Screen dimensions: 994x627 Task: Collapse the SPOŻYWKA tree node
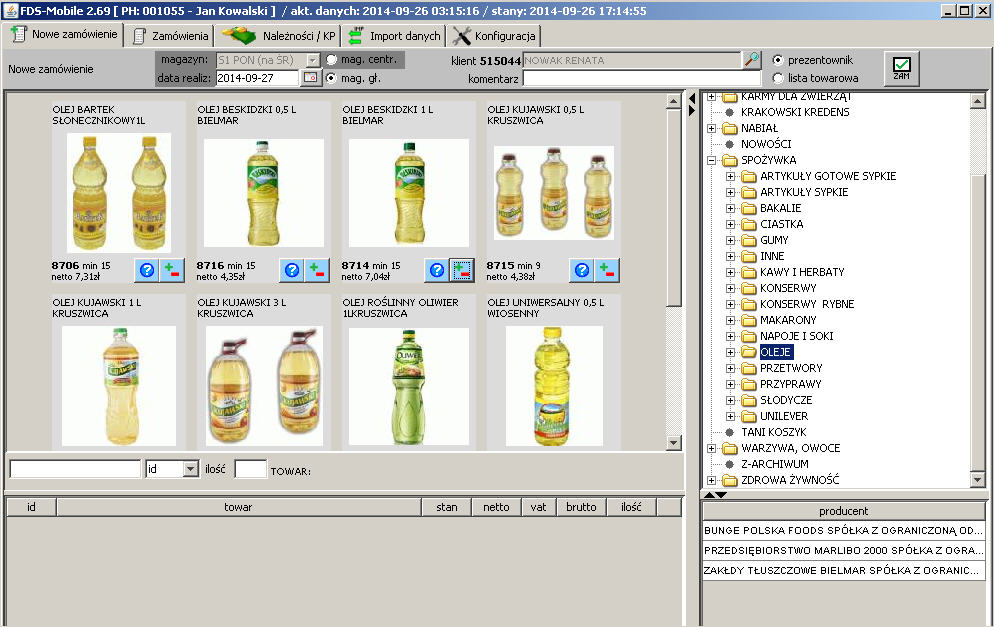click(711, 160)
